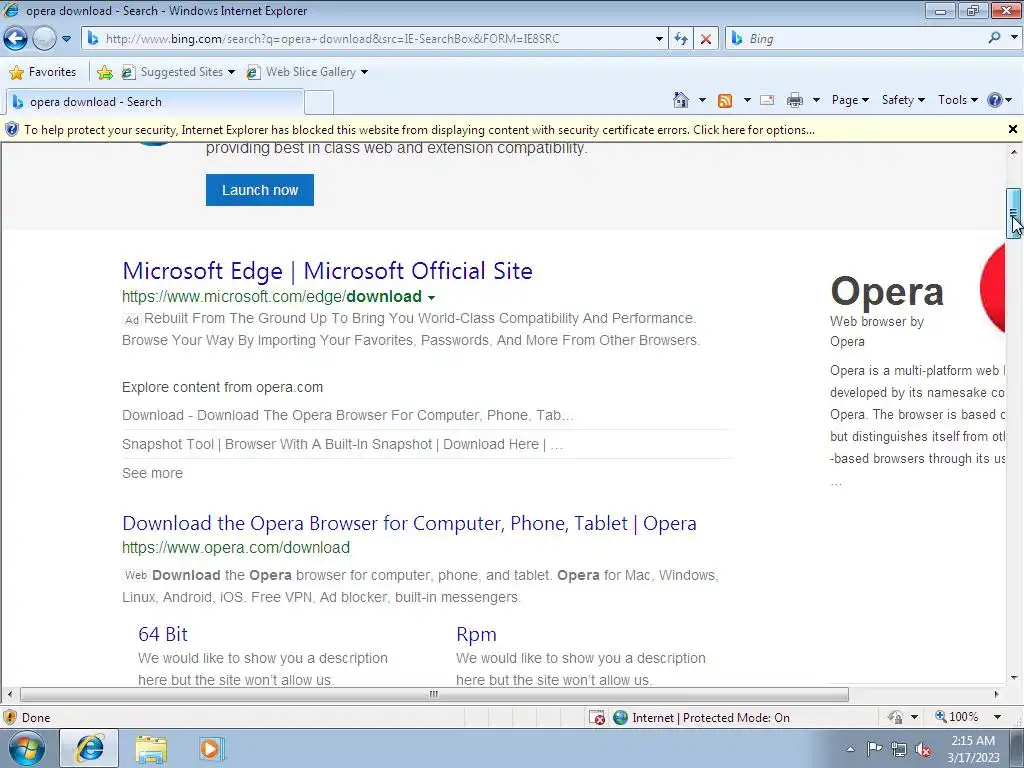Open the recent pages dropdown arrow

point(66,39)
